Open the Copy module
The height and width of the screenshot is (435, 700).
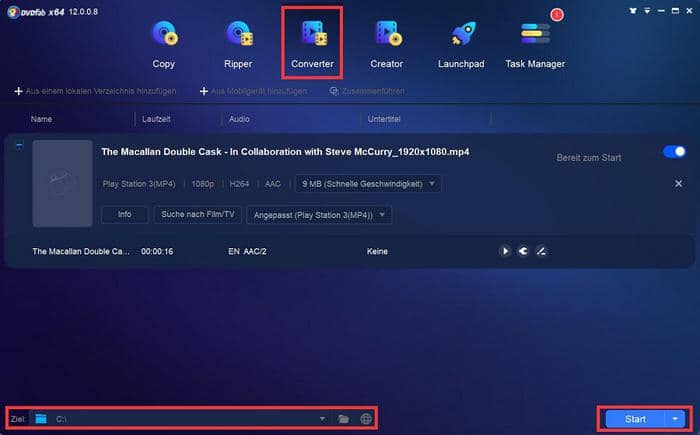tap(164, 44)
